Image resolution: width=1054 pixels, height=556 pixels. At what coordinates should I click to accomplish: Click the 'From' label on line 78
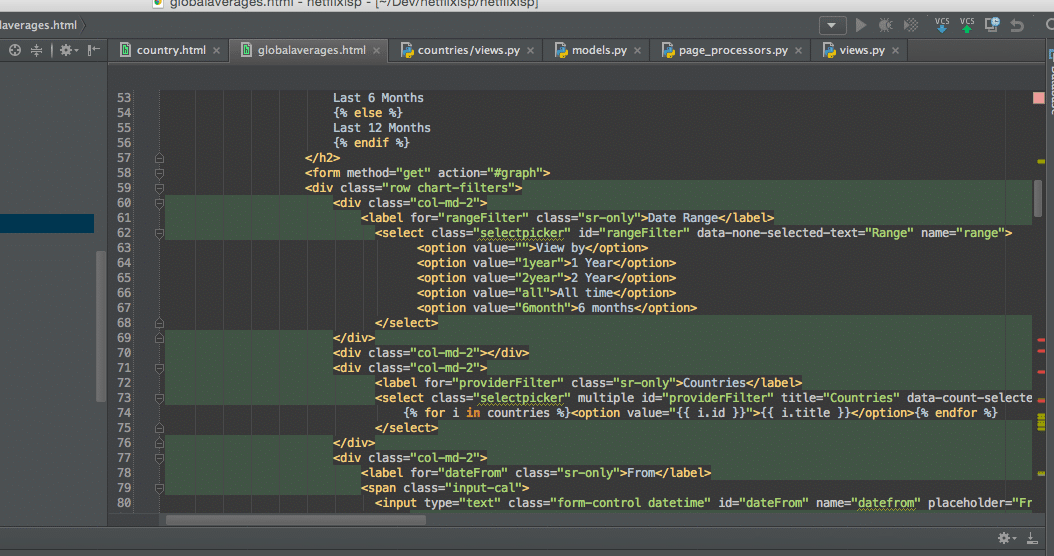641,473
